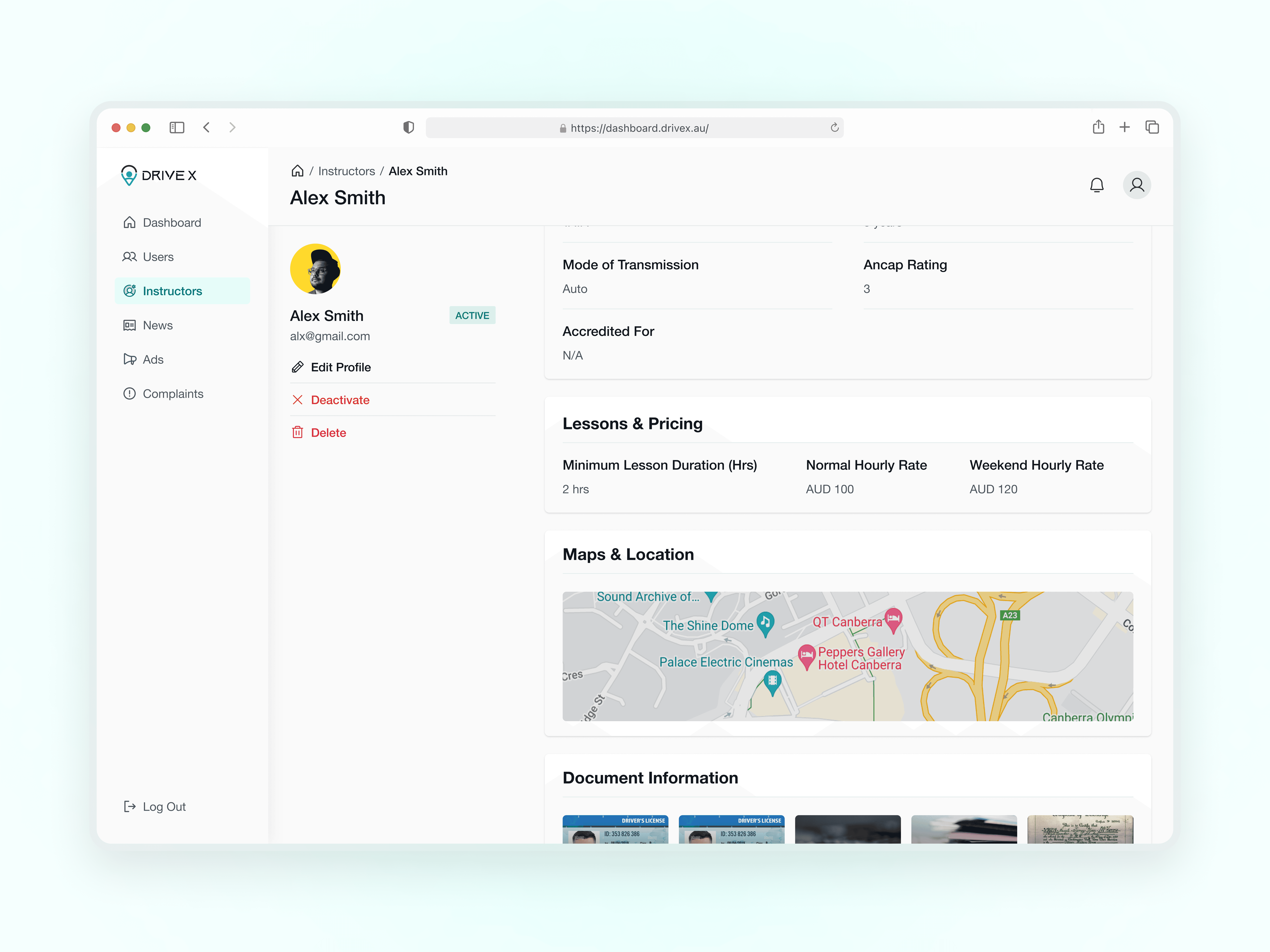
Task: Open a new browser tab with plus icon
Action: point(1124,127)
